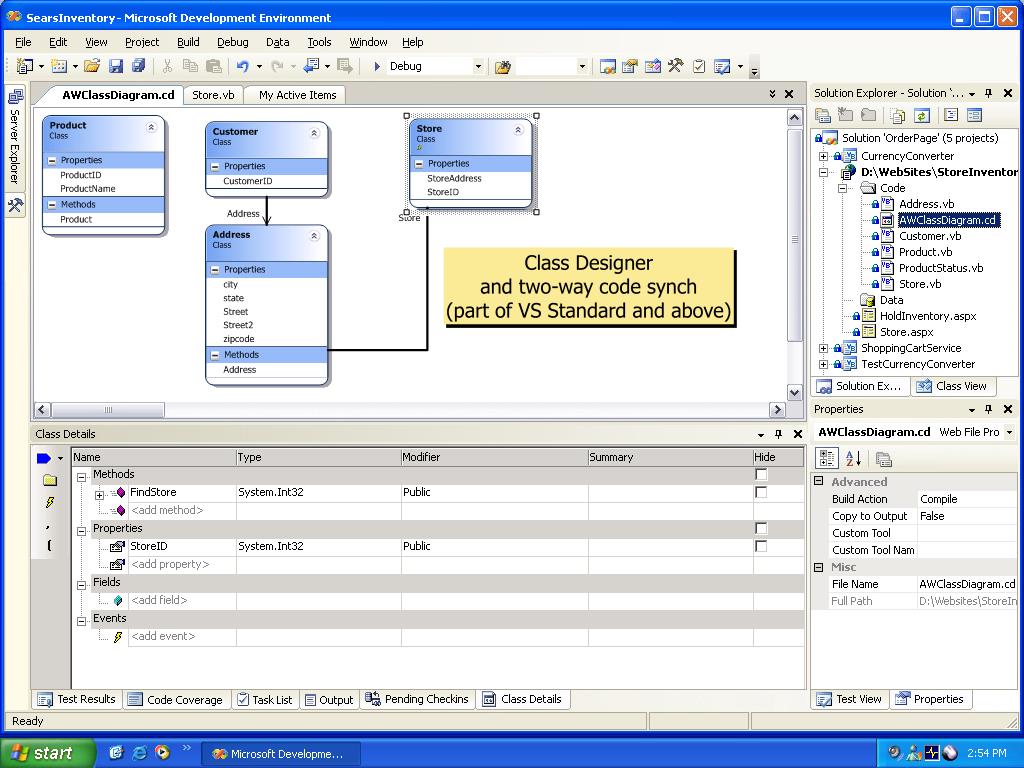Screen dimensions: 1024x768
Task: Click the Save All toolbar icon
Action: [x=138, y=66]
